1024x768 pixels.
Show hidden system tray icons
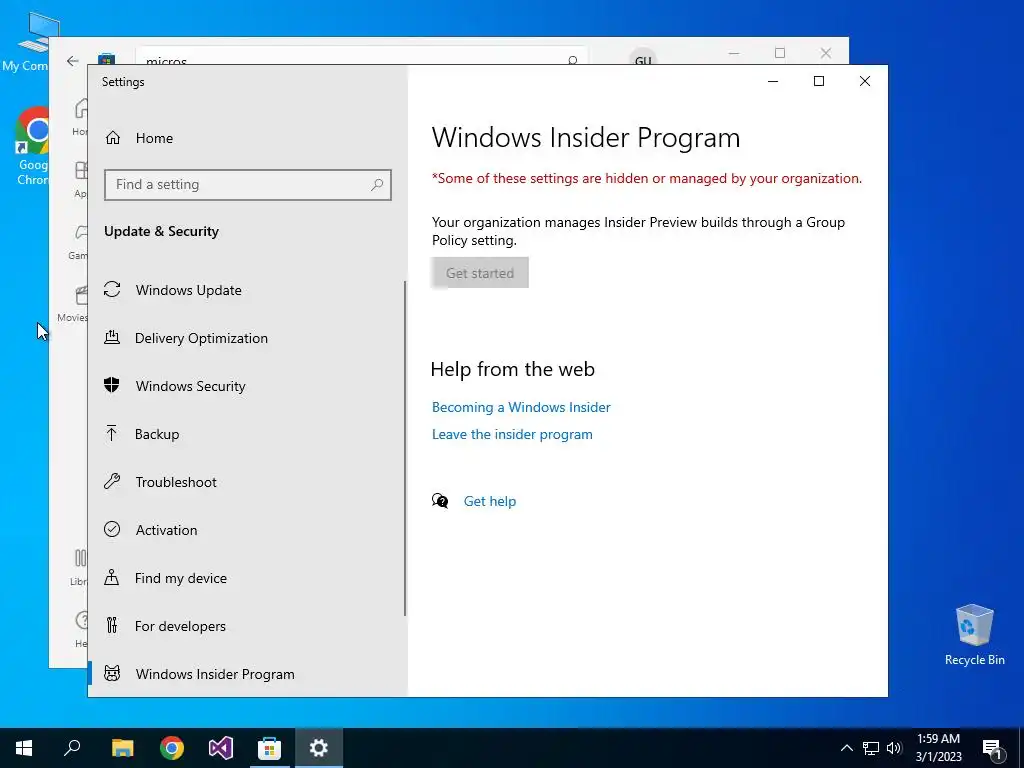pyautogui.click(x=846, y=748)
